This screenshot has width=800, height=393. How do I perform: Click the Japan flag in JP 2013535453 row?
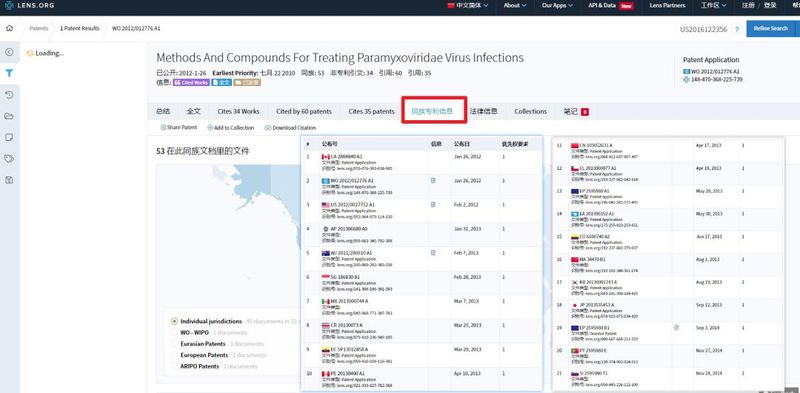(x=575, y=305)
